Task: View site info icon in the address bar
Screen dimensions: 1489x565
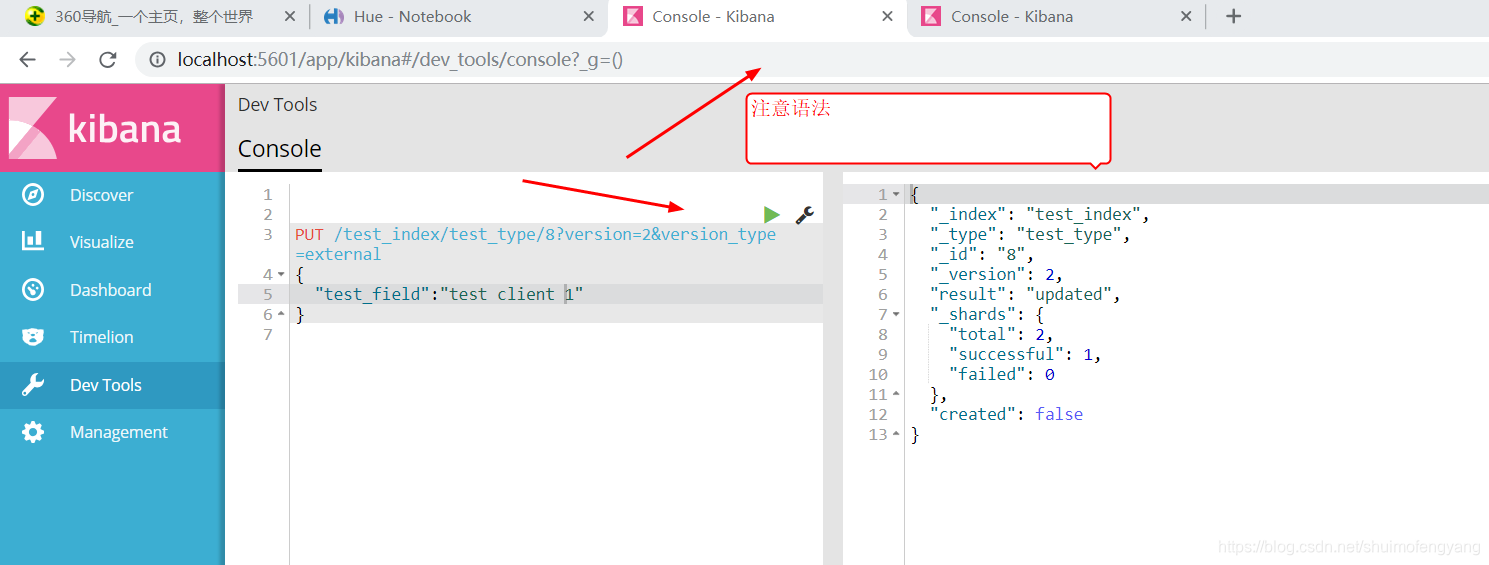Action: pyautogui.click(x=157, y=60)
